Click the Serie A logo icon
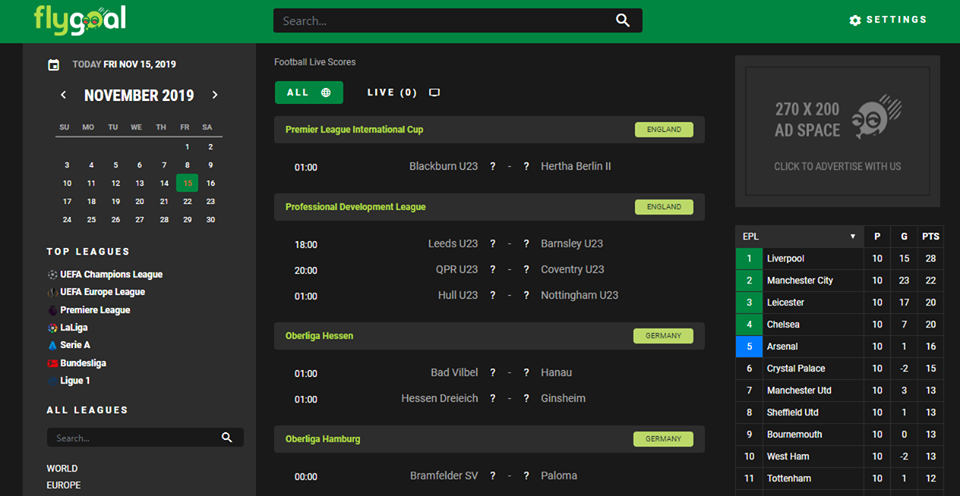 point(52,345)
